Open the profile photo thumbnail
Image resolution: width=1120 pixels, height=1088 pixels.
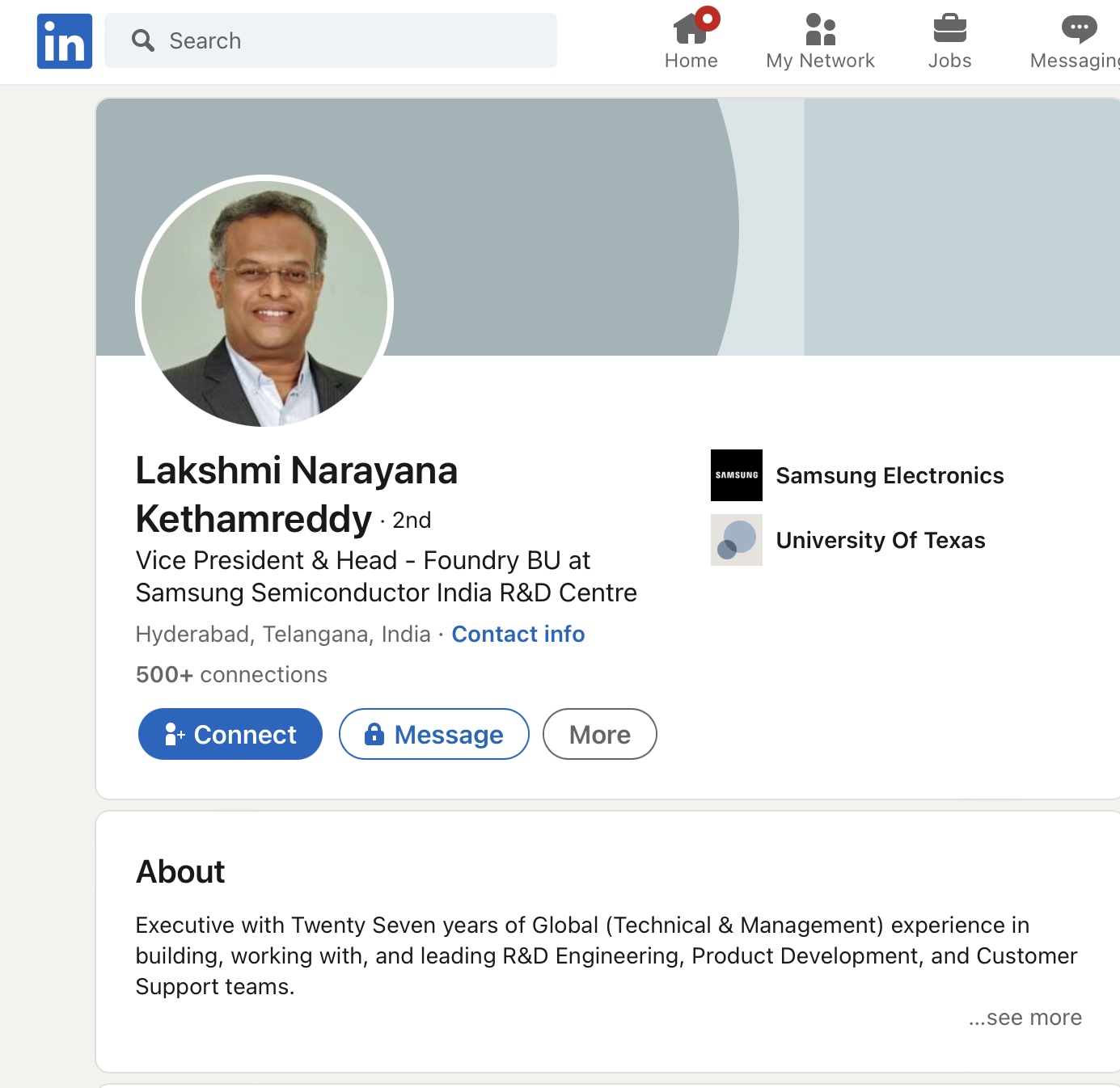264,303
